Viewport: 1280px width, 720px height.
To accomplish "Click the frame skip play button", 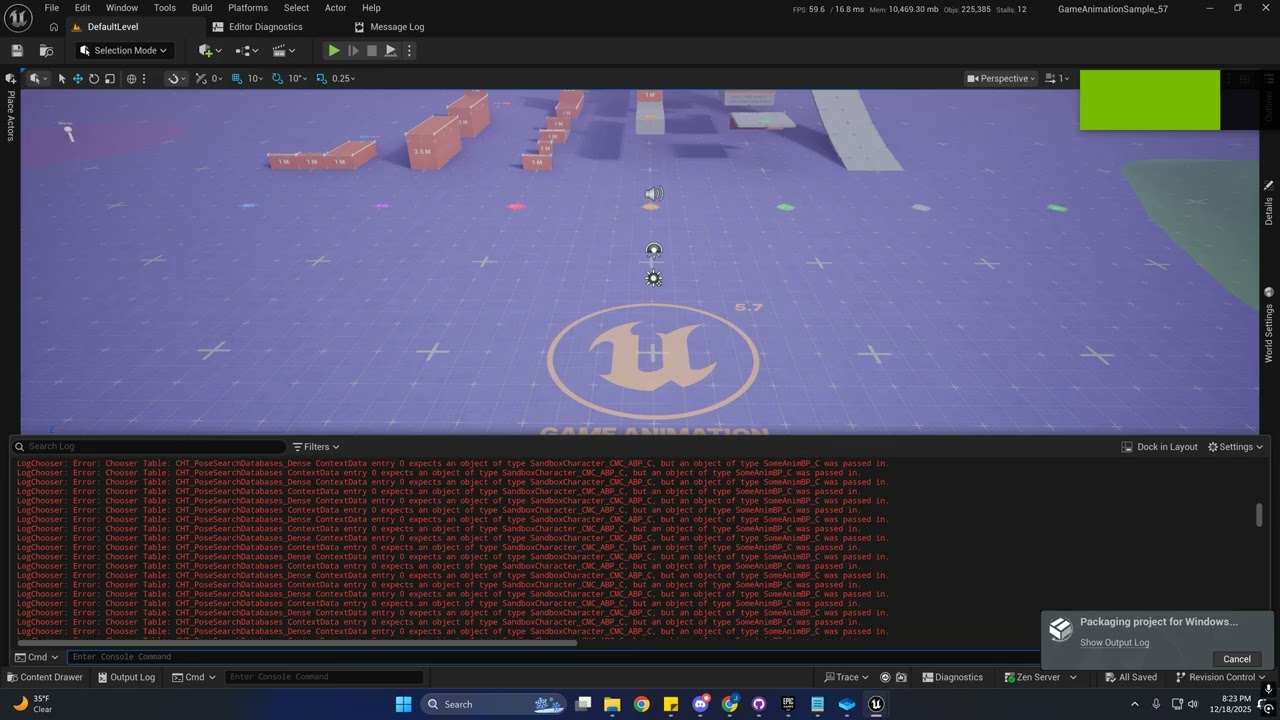I will point(353,50).
